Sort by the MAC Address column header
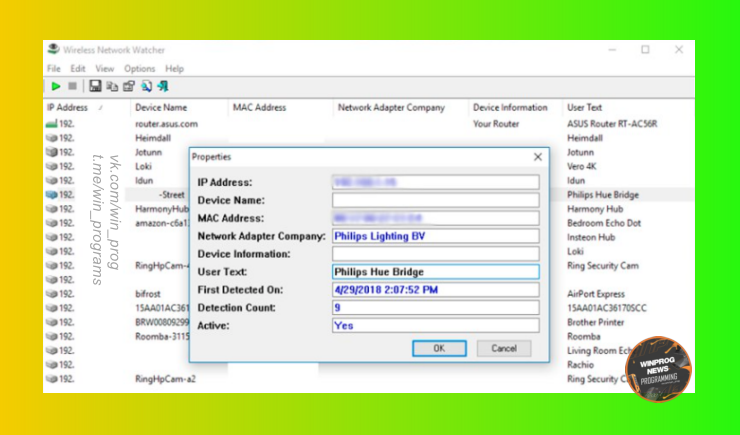The width and height of the screenshot is (740, 435). click(259, 108)
